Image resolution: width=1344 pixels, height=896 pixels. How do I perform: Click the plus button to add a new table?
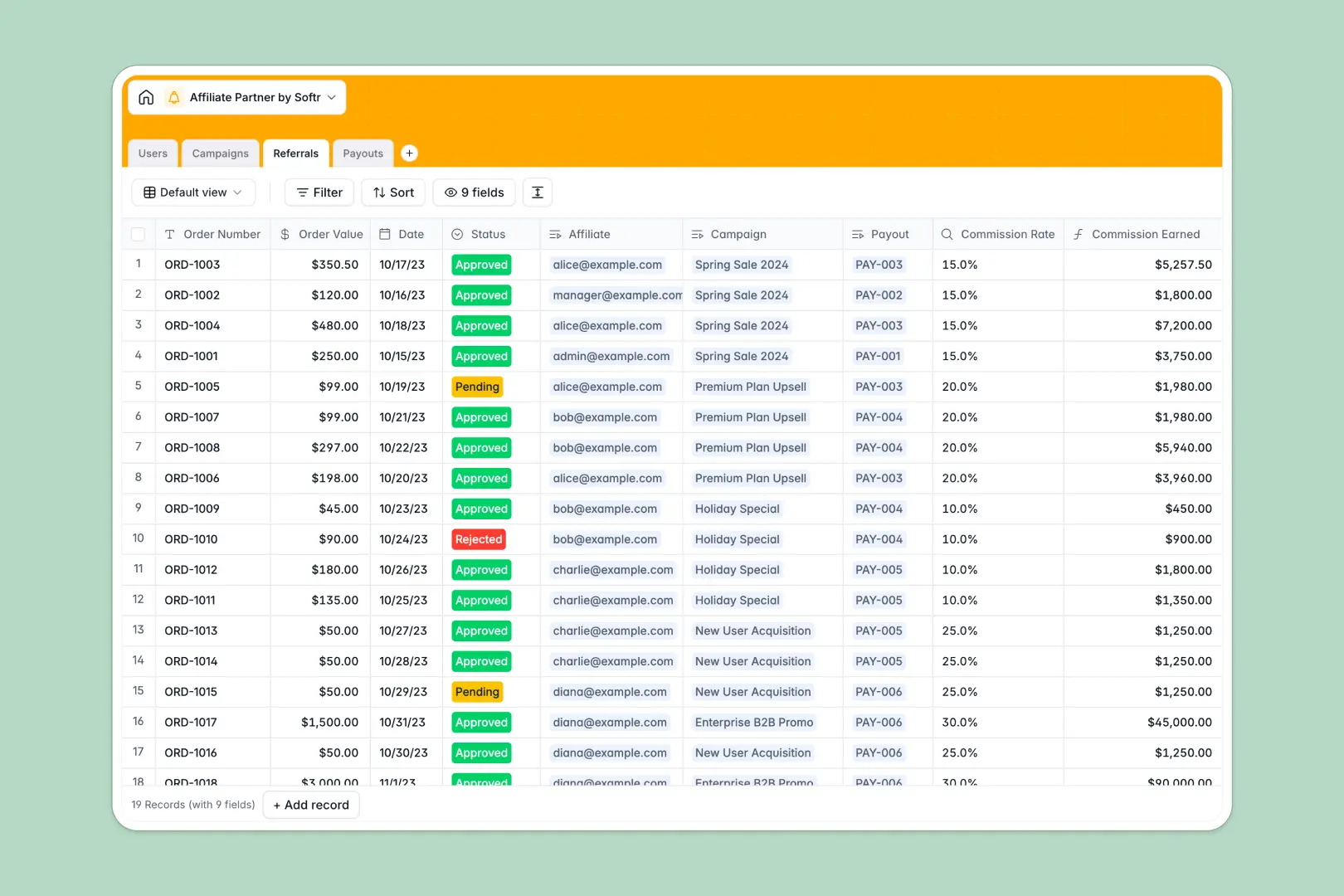click(409, 153)
